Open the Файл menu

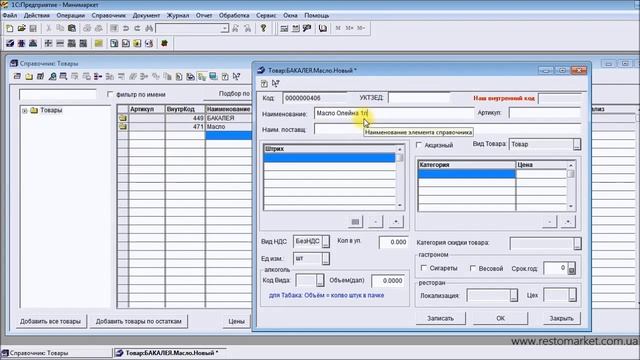click(x=9, y=15)
